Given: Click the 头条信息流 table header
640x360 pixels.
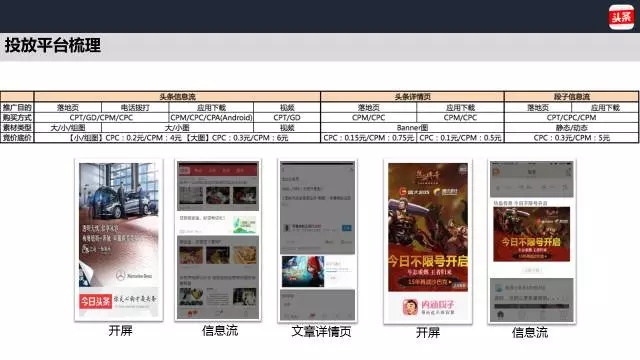Looking at the screenshot, I should click(177, 97).
